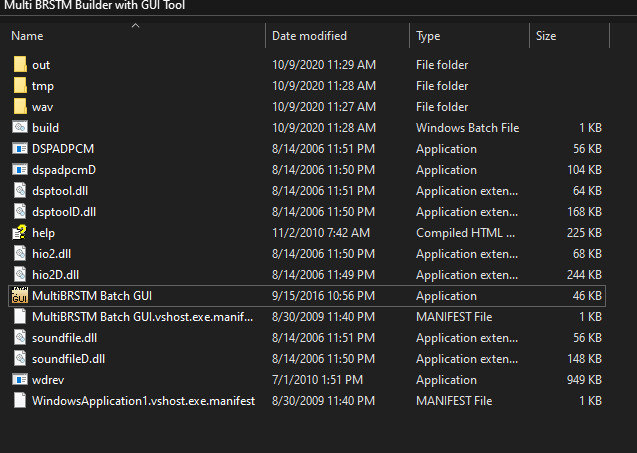Toggle sort direction arrow above Name
Image resolution: width=637 pixels, height=453 pixels.
click(x=135, y=26)
